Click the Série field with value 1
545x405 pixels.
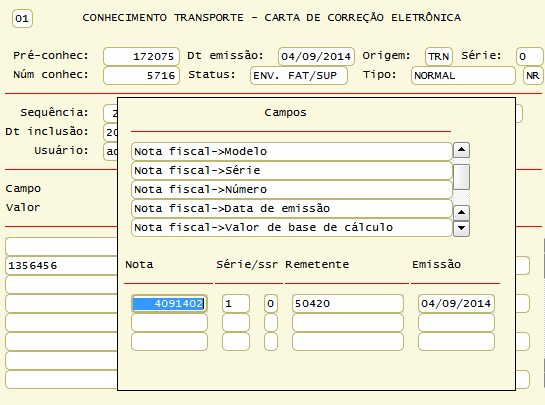point(236,303)
